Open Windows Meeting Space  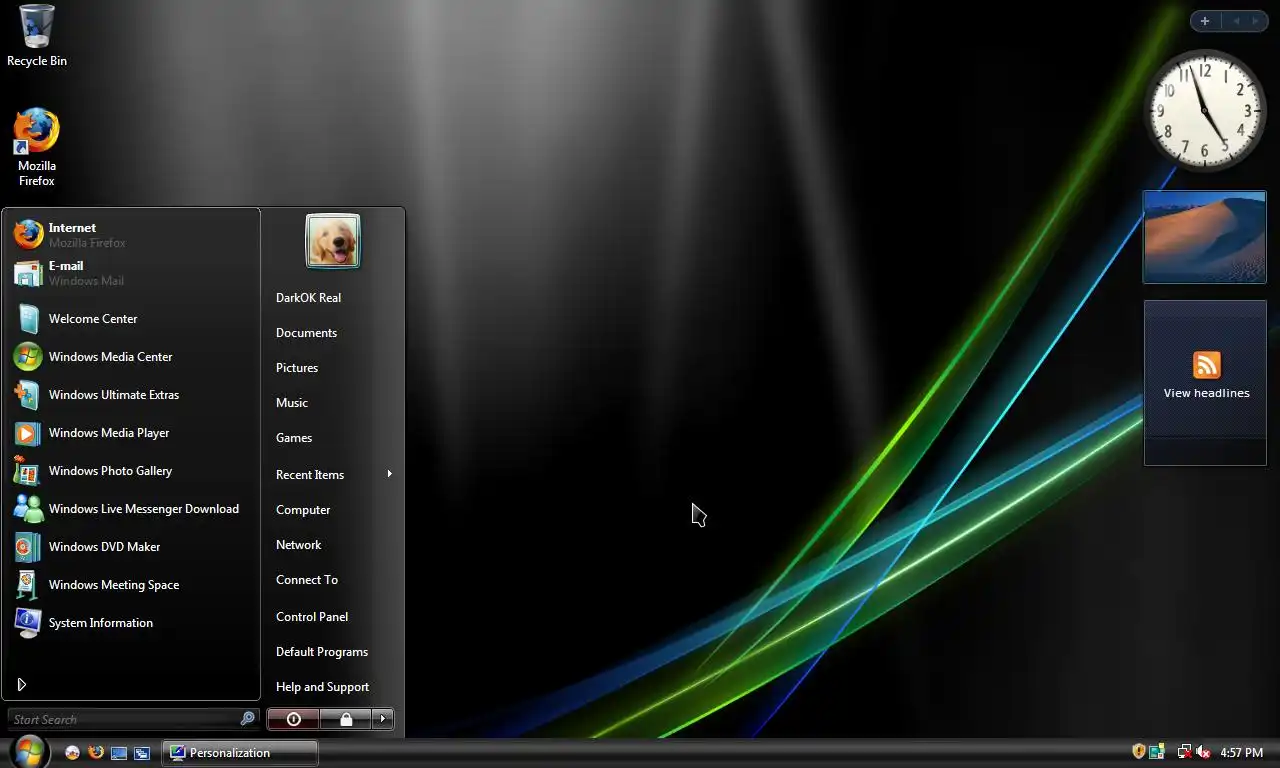tap(131, 585)
